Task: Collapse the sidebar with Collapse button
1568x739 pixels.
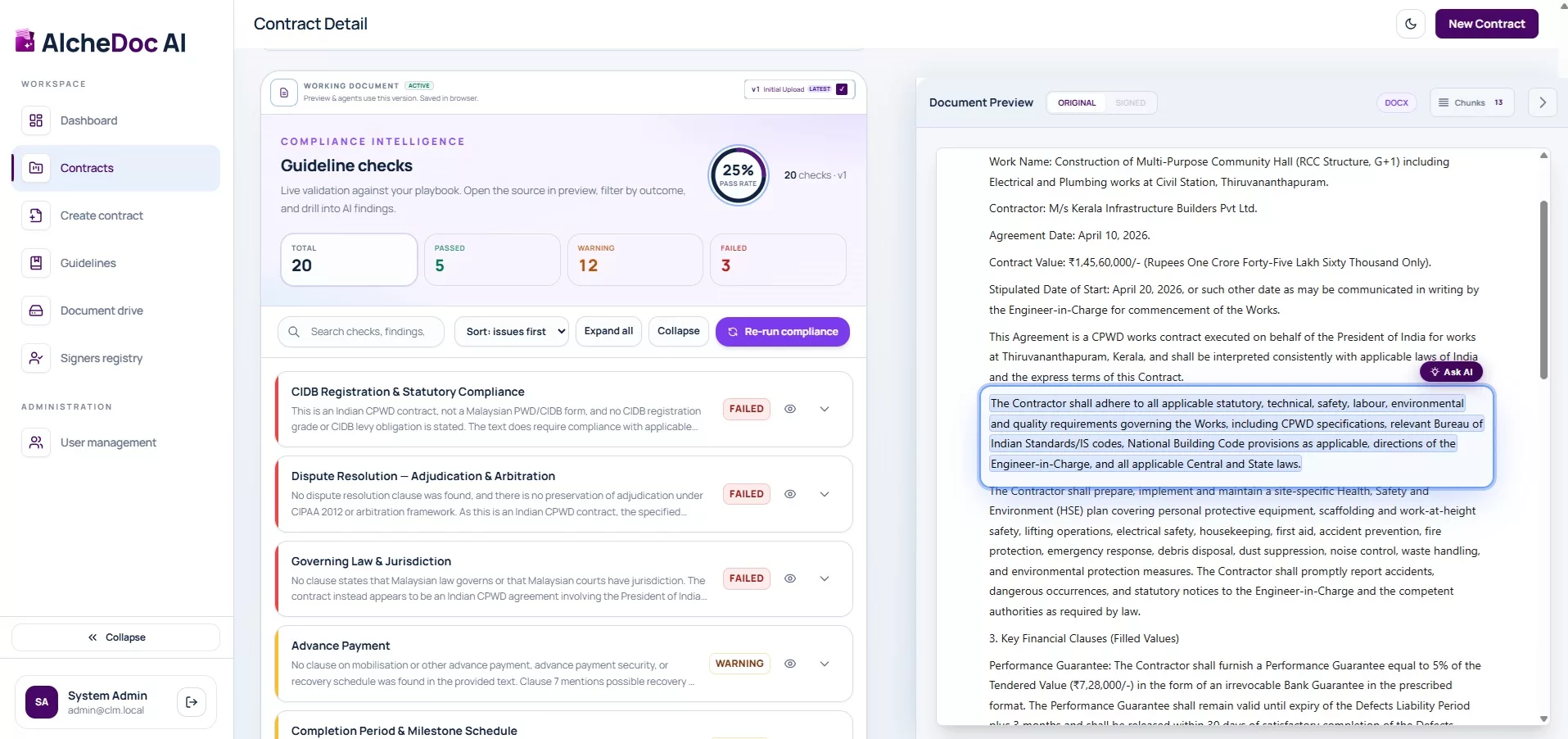Action: point(116,637)
